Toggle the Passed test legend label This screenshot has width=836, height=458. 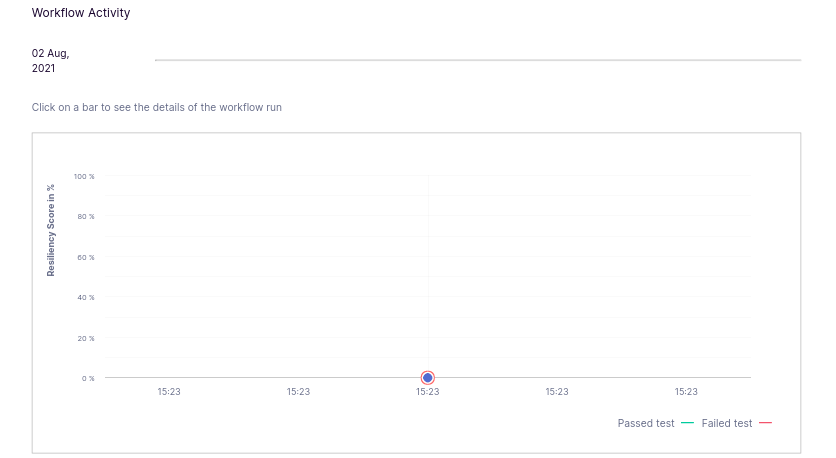click(x=645, y=423)
